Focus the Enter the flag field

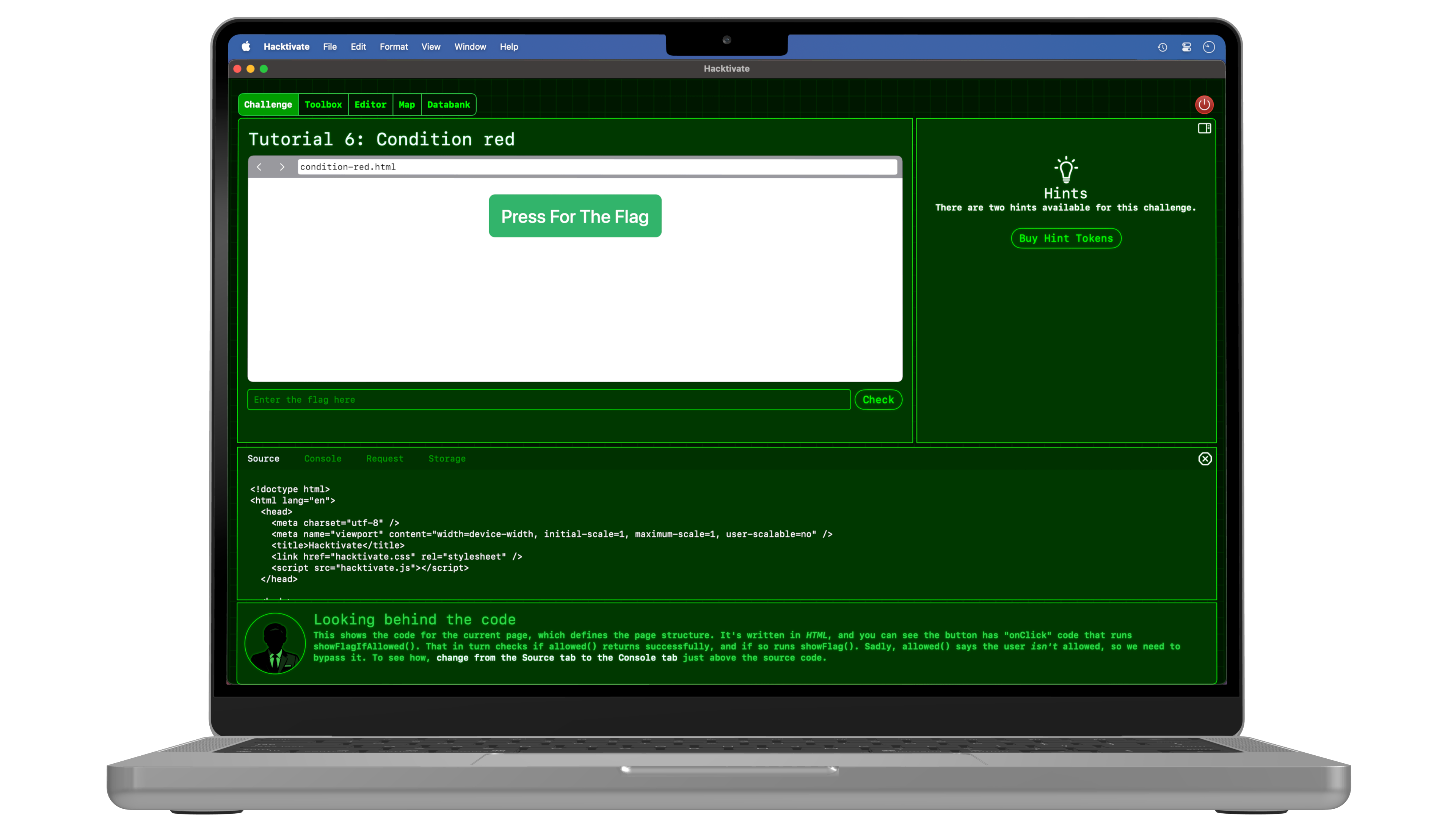tap(548, 400)
